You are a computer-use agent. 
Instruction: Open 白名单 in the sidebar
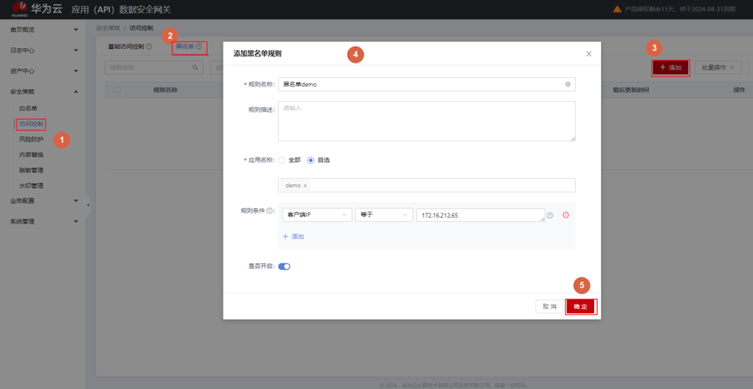click(28, 109)
